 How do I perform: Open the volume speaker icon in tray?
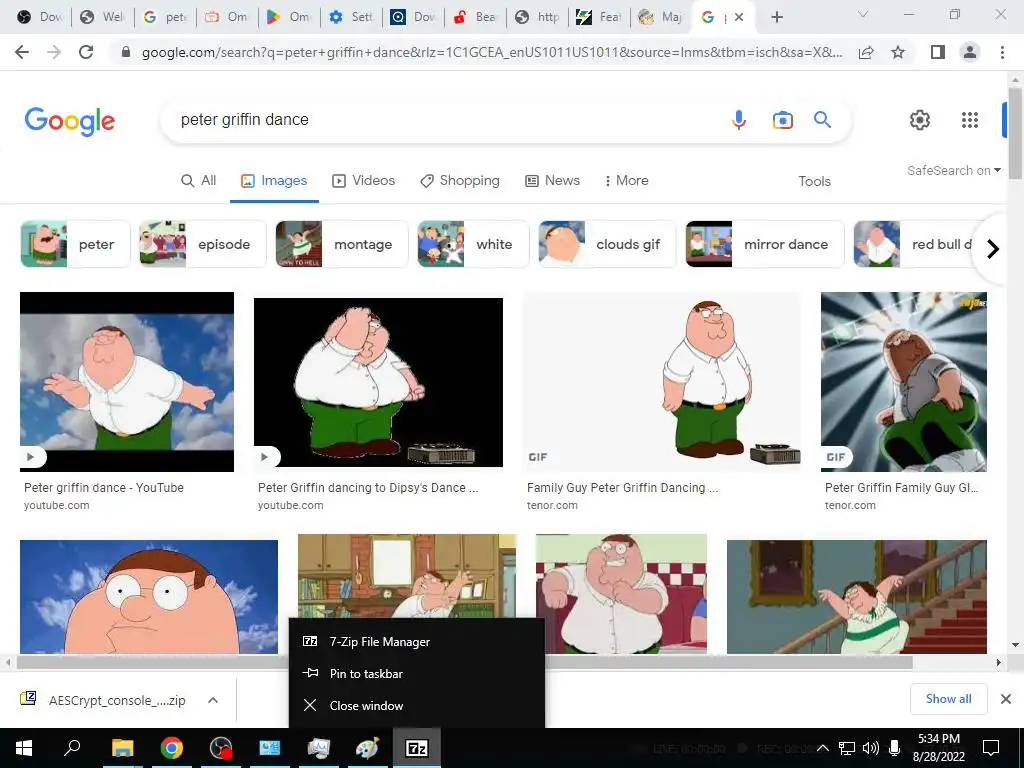[870, 748]
